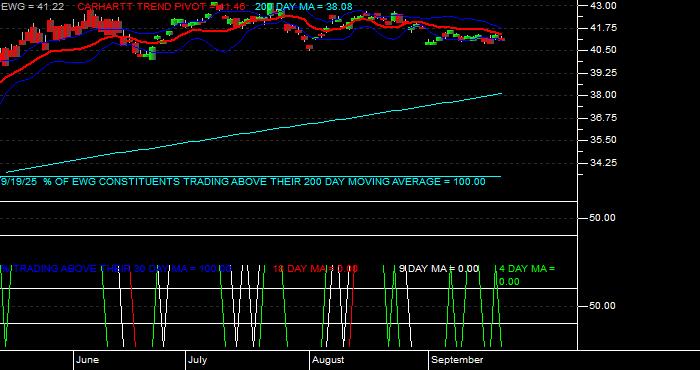Click the 18 DAY MA red label
The image size is (700, 370).
click(x=315, y=269)
